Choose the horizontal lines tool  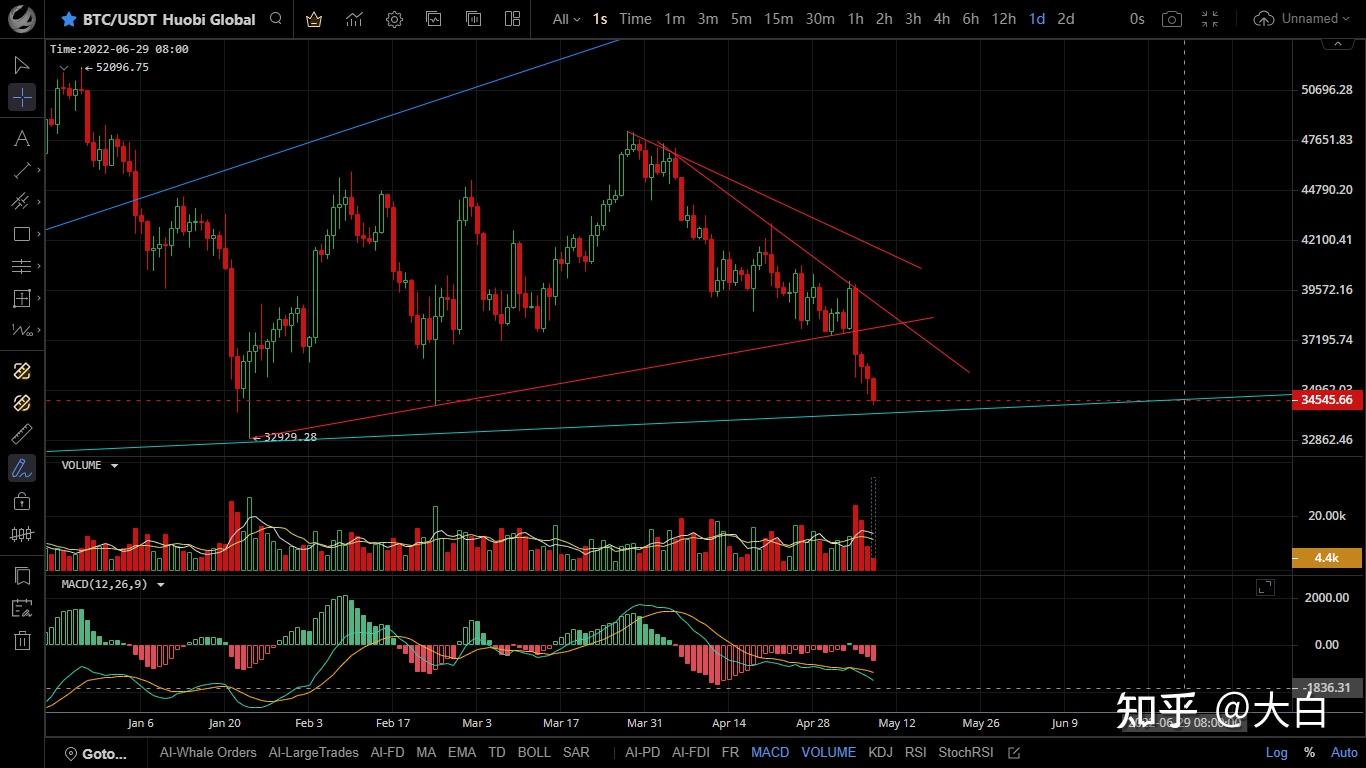click(21, 266)
